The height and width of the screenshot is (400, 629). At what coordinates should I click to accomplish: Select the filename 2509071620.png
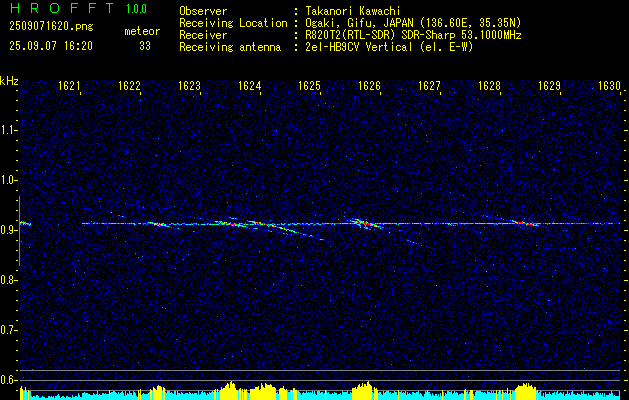51,27
